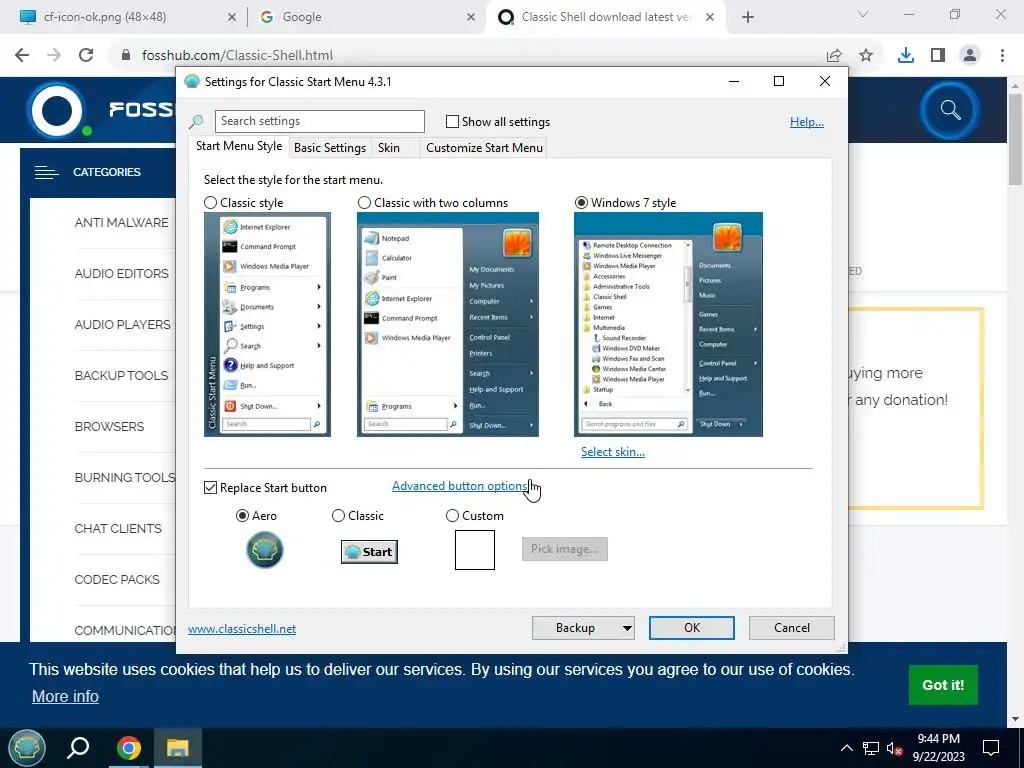Click the two columns preview thumbnail

pos(448,325)
